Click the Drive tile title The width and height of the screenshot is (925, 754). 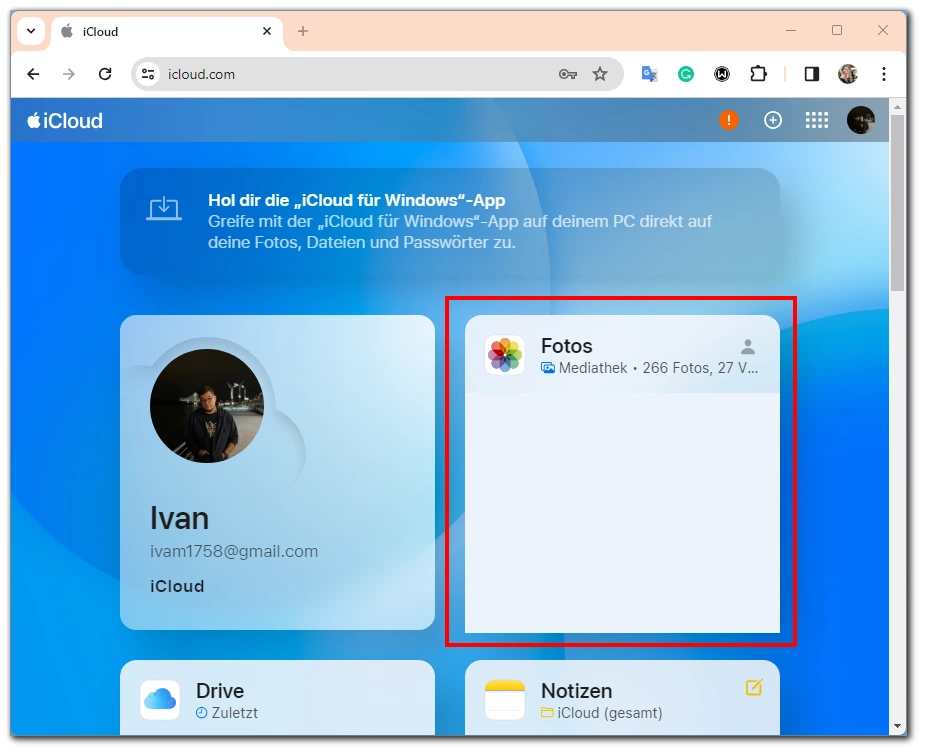(220, 691)
